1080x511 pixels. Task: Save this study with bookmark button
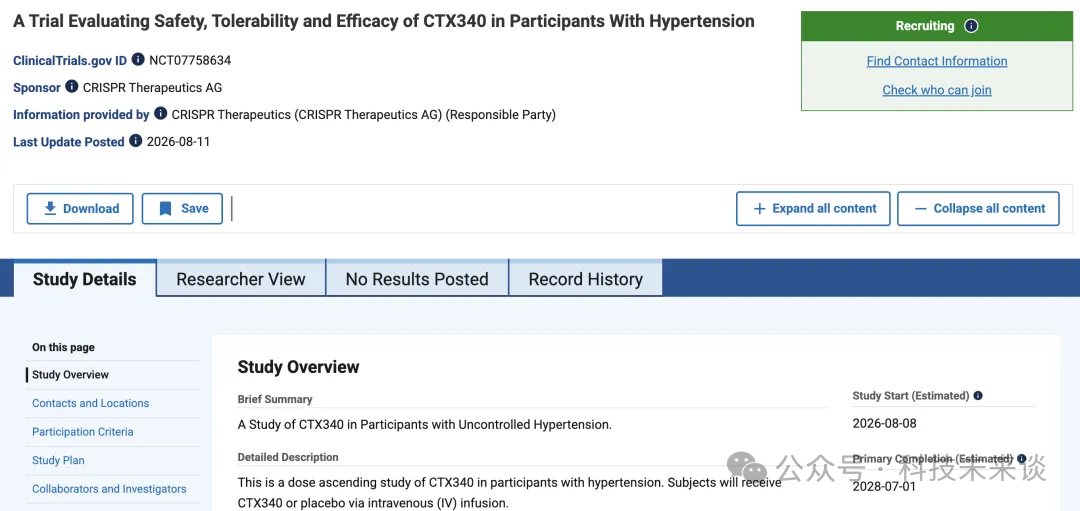click(x=183, y=209)
